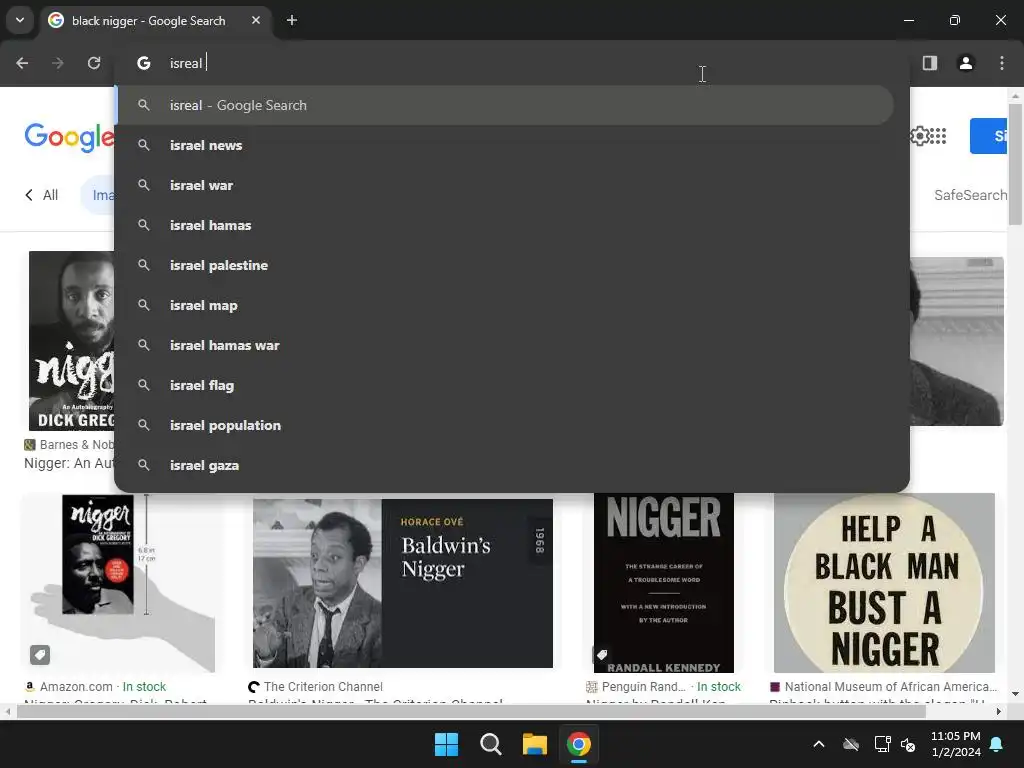The image size is (1024, 768).
Task: Close the Google Search browser tab
Action: [x=256, y=20]
